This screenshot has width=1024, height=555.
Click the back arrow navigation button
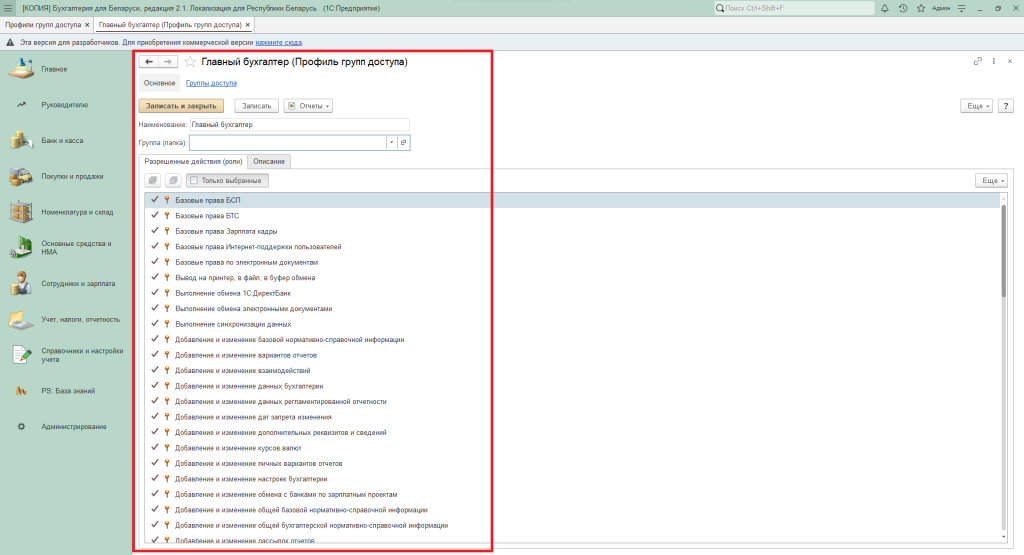149,62
